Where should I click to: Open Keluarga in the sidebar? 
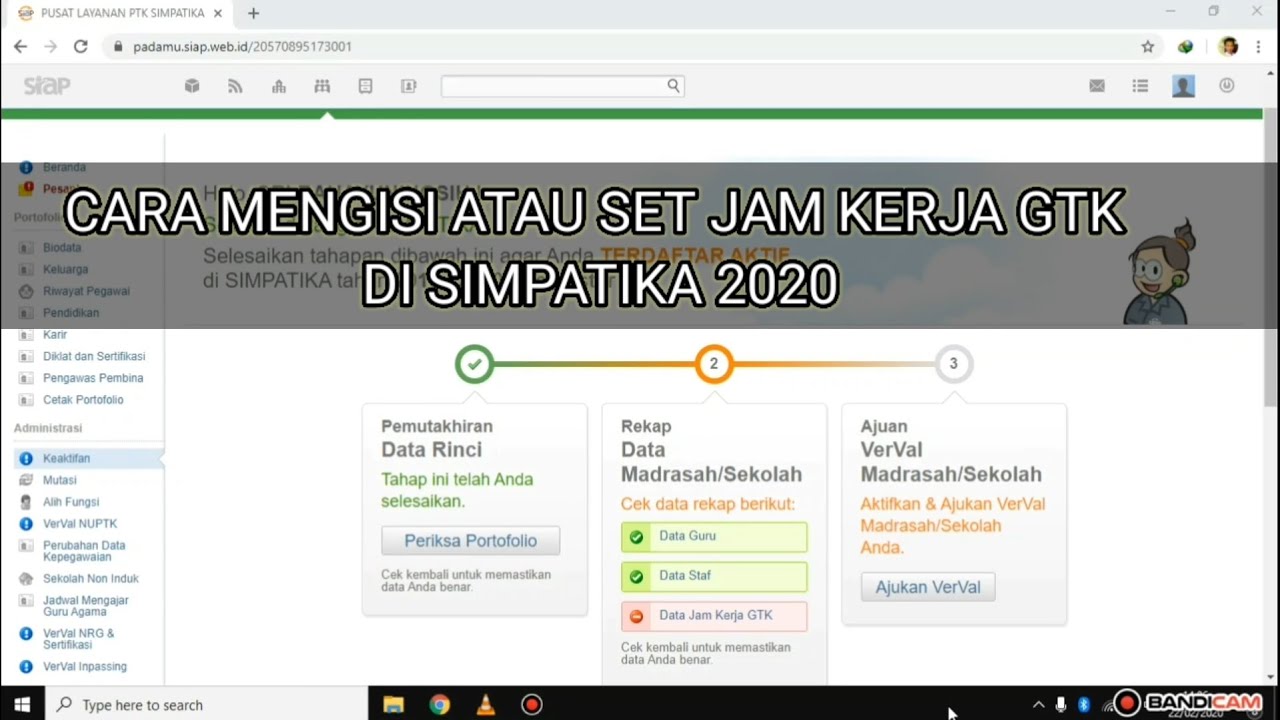click(65, 269)
